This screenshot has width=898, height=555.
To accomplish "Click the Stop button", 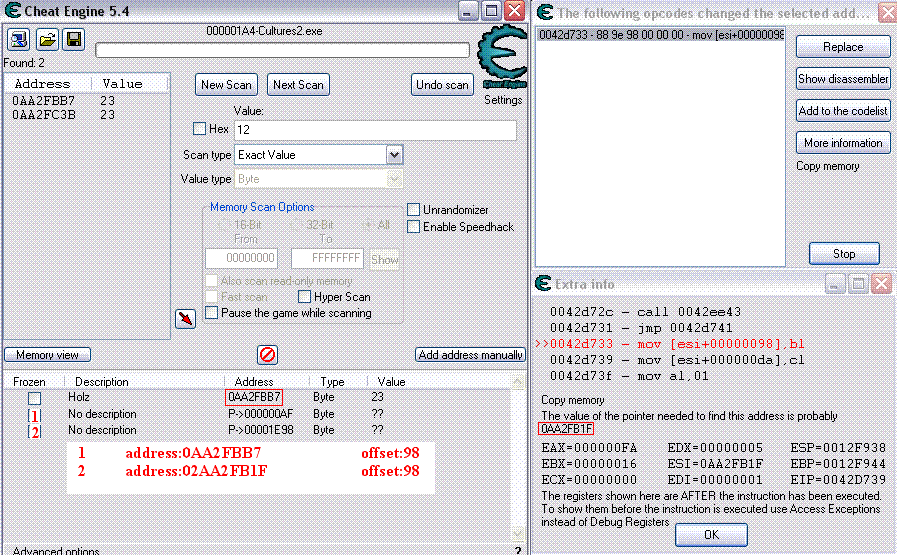I will tap(844, 254).
